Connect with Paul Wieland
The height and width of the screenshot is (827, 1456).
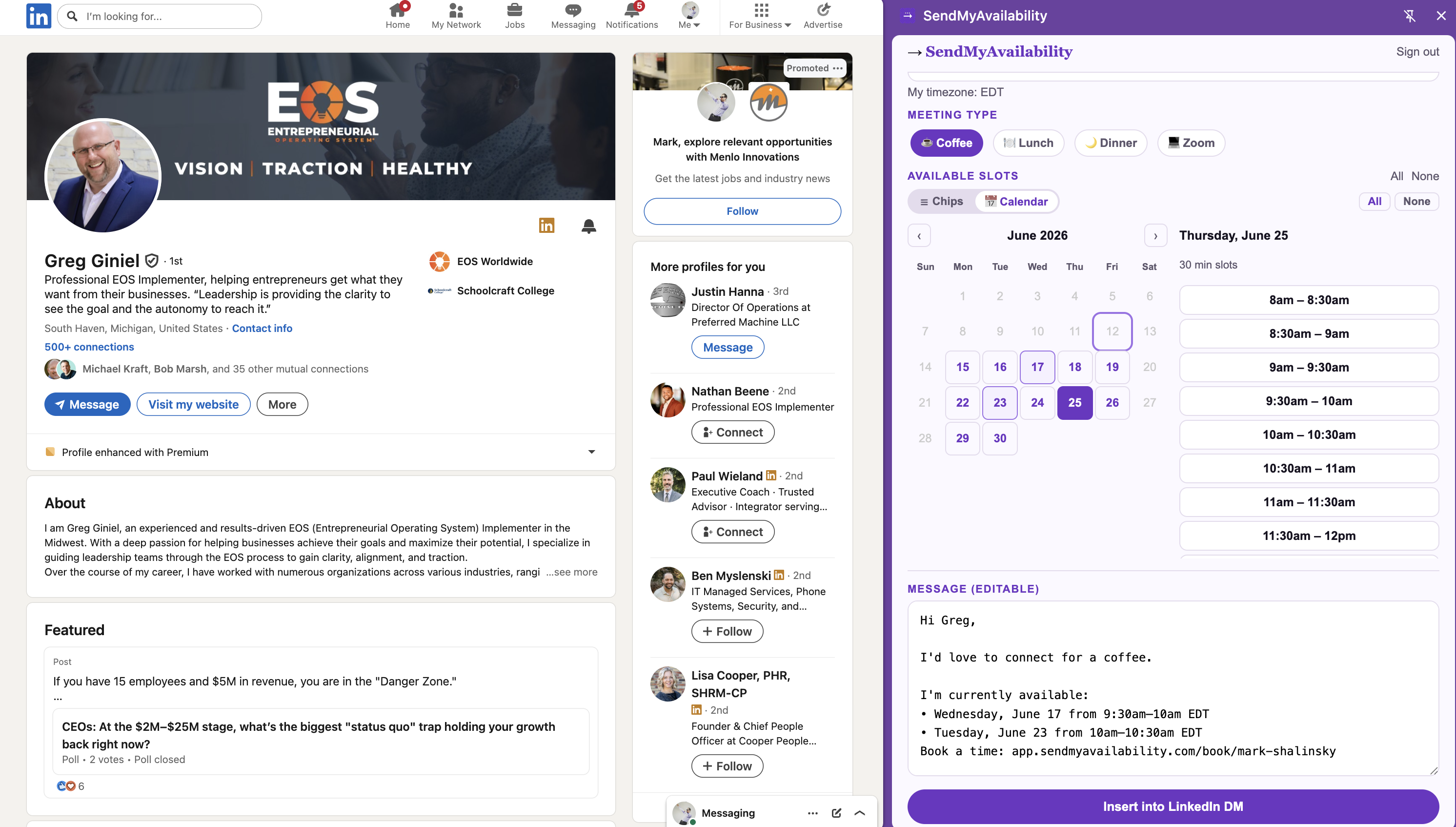pos(732,532)
